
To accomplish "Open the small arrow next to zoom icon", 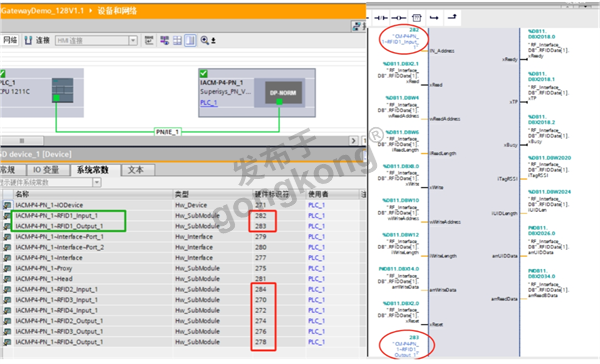I will coord(214,41).
